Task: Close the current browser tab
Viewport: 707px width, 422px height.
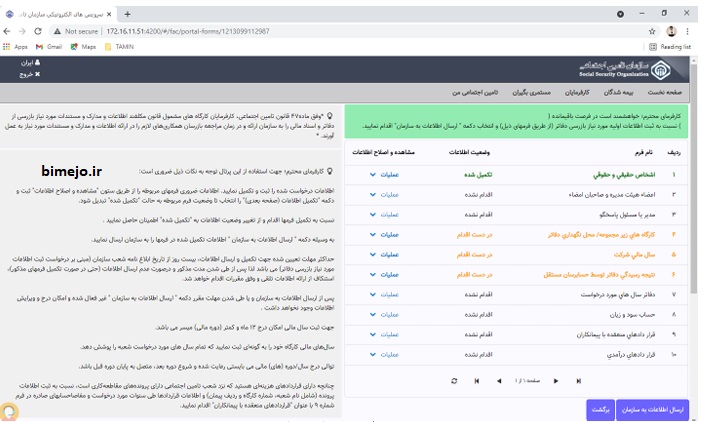Action: (109, 14)
